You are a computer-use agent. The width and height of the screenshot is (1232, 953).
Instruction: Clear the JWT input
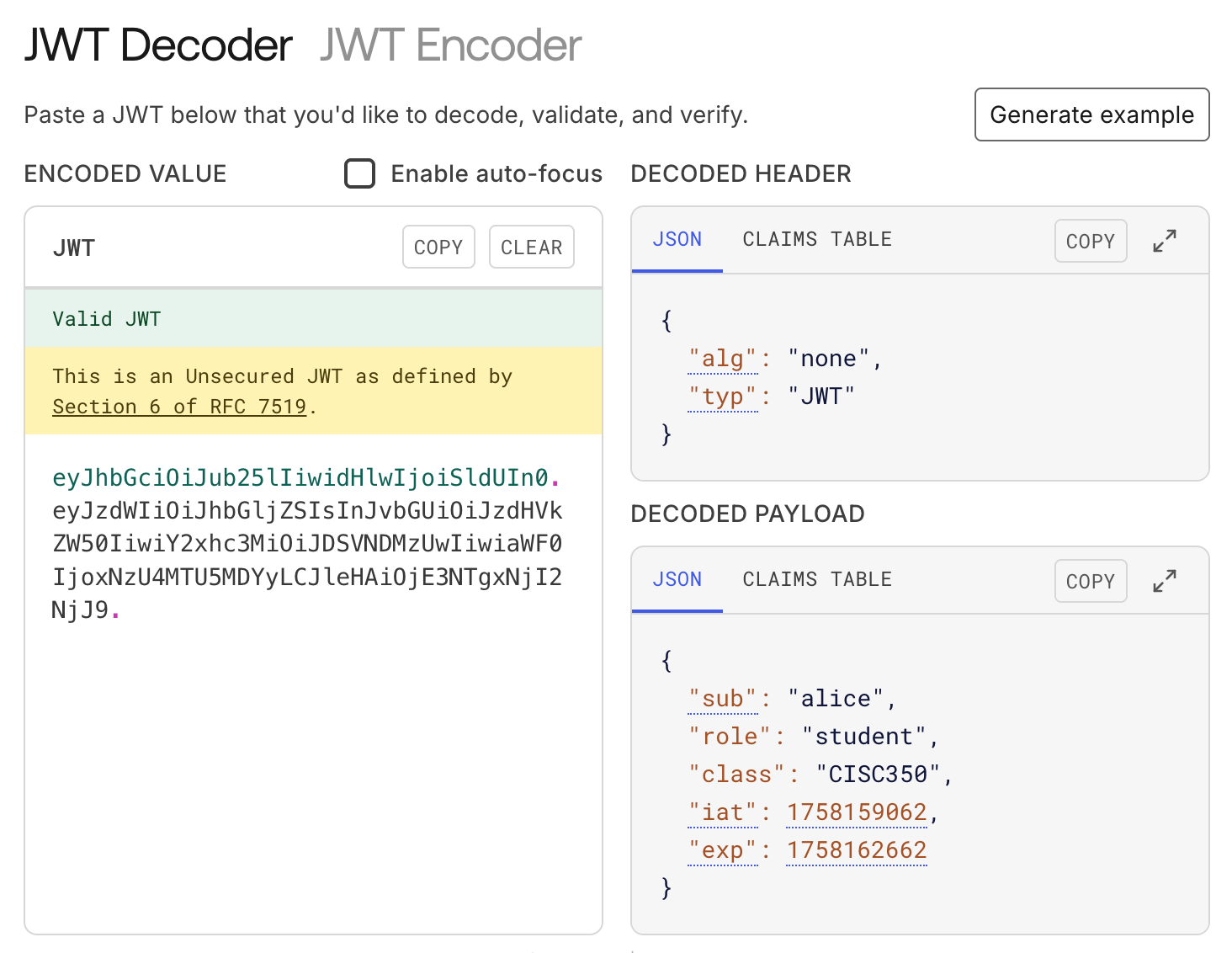click(531, 247)
